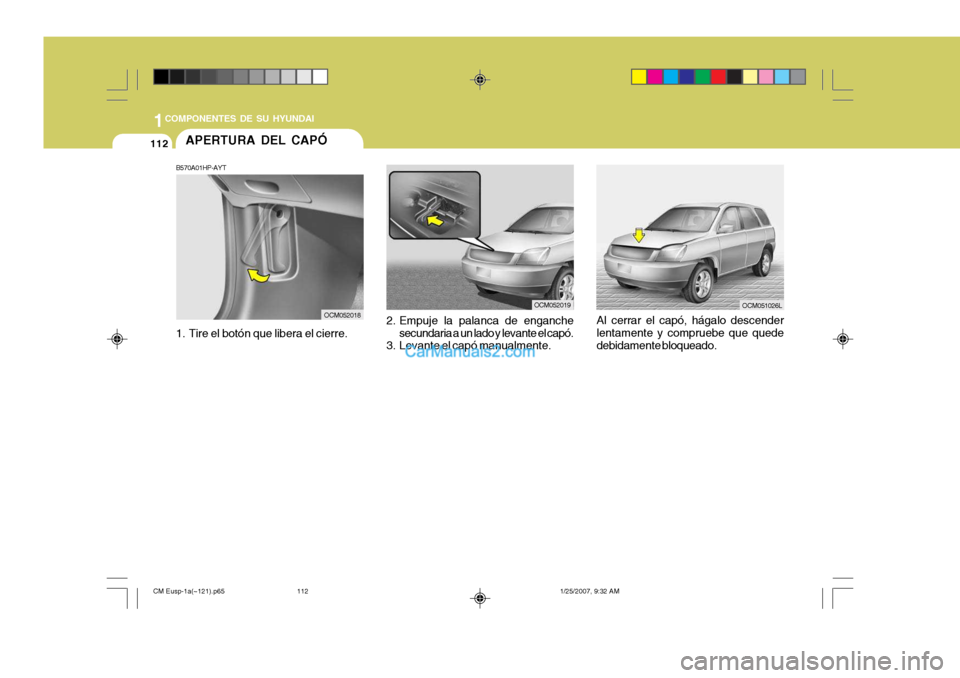Click the white swatch ending the grayscale bar

(320, 77)
